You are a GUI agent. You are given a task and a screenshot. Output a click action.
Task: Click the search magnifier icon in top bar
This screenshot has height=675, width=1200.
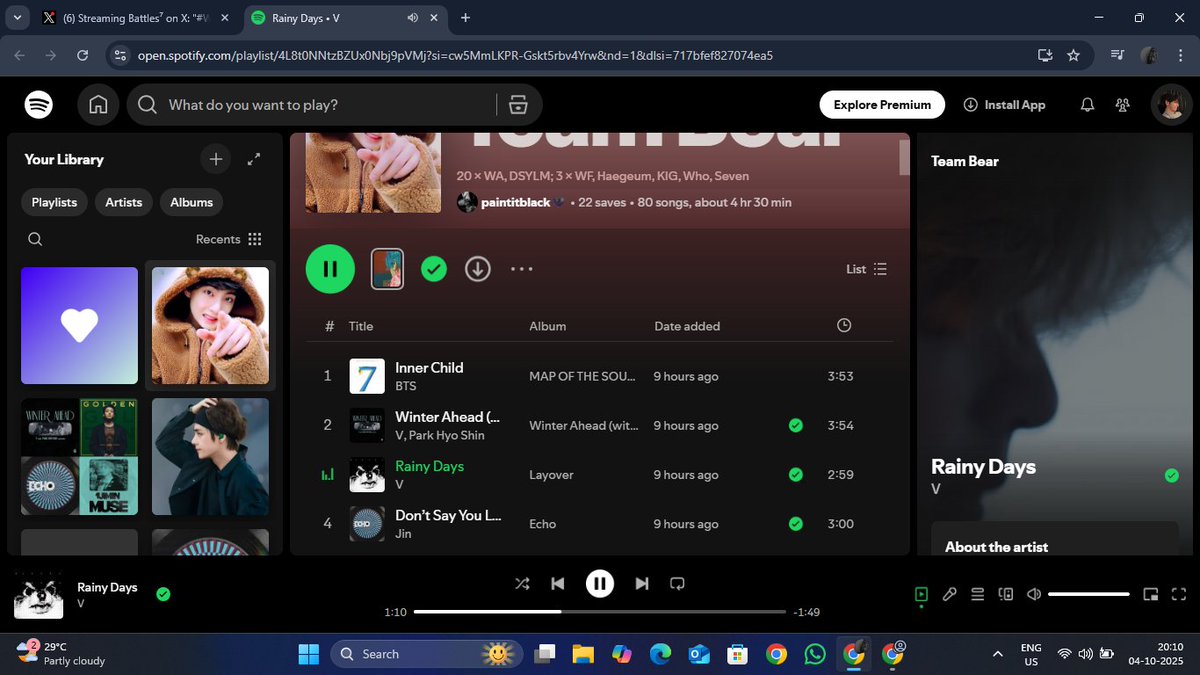click(x=147, y=105)
